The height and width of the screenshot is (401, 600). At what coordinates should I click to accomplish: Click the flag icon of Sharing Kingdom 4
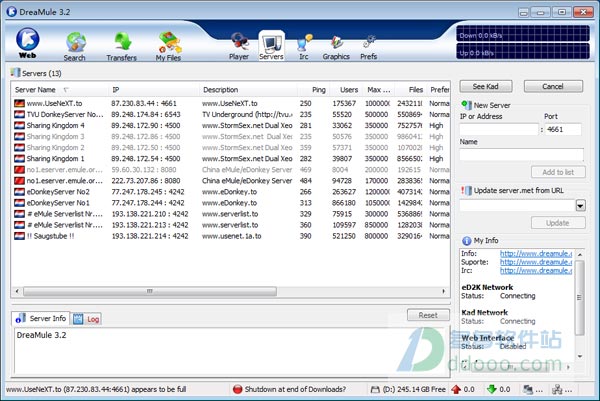(19, 126)
